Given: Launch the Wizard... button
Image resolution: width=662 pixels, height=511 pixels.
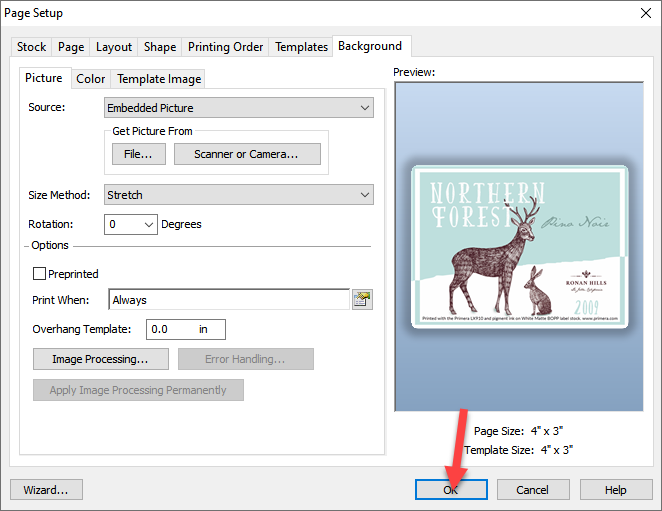Looking at the screenshot, I should coord(46,490).
